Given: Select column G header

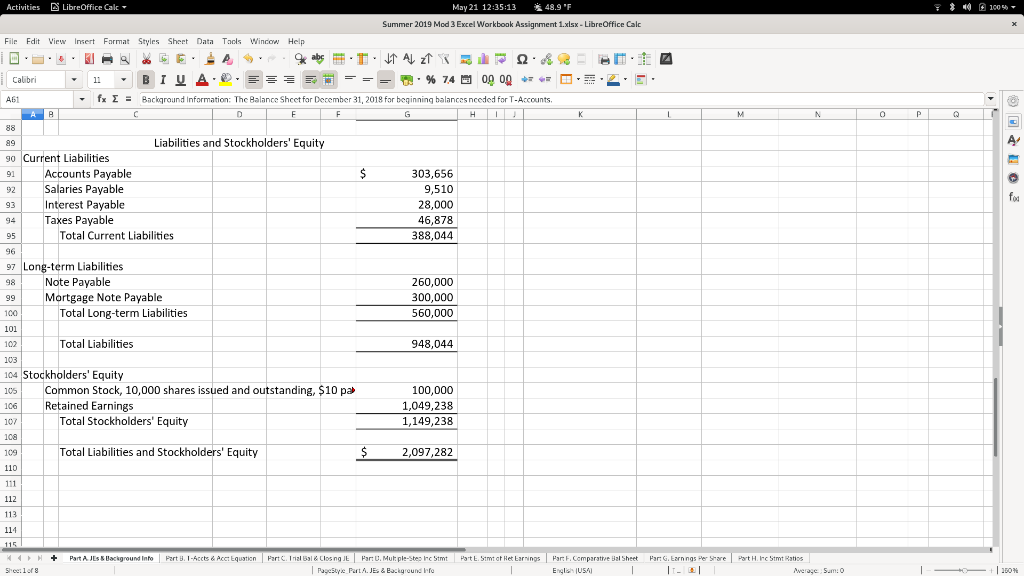Looking at the screenshot, I should 407,114.
